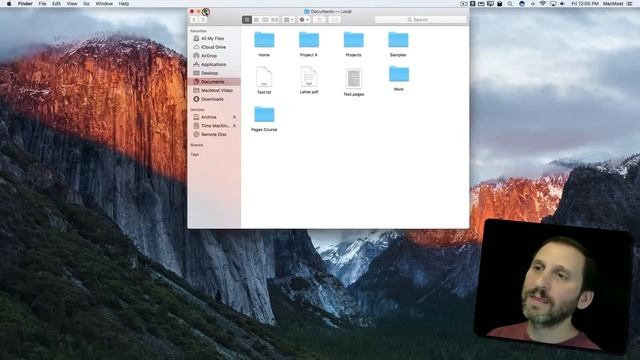
Task: Open iCloud Drive from the sidebar
Action: pyautogui.click(x=214, y=47)
